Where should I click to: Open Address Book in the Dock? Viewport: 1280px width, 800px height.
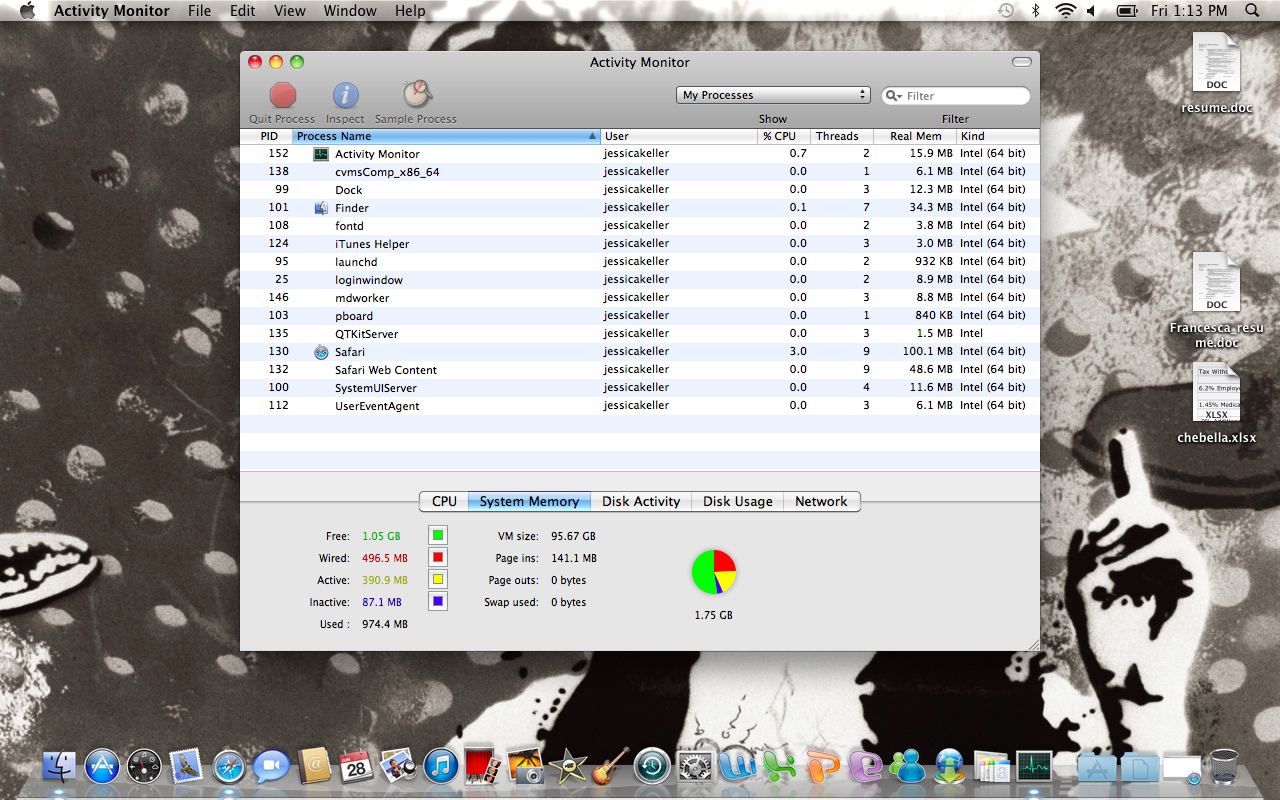pos(314,767)
